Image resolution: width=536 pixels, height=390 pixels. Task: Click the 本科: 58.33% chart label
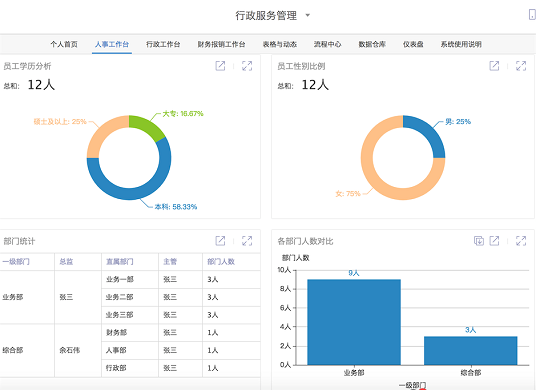176,207
